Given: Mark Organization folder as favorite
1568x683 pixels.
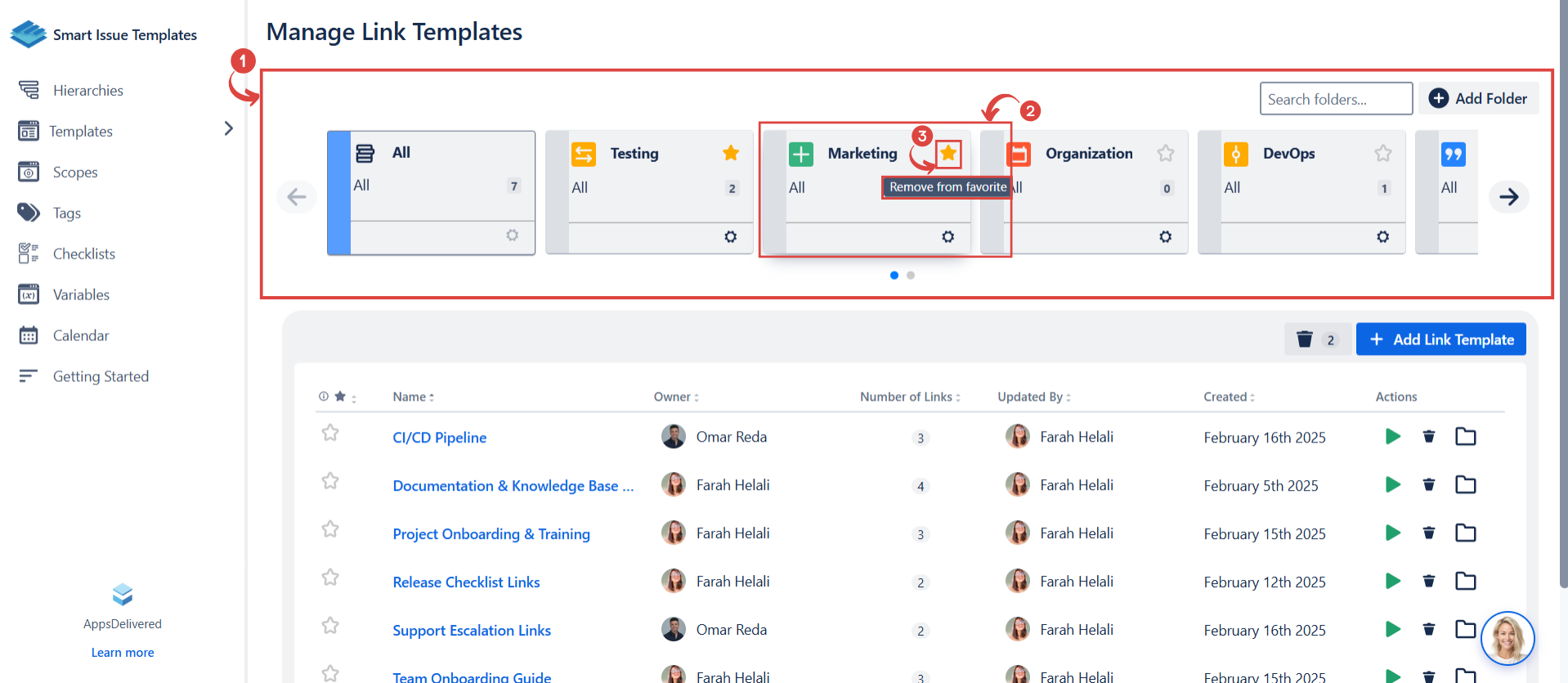Looking at the screenshot, I should pyautogui.click(x=1165, y=153).
